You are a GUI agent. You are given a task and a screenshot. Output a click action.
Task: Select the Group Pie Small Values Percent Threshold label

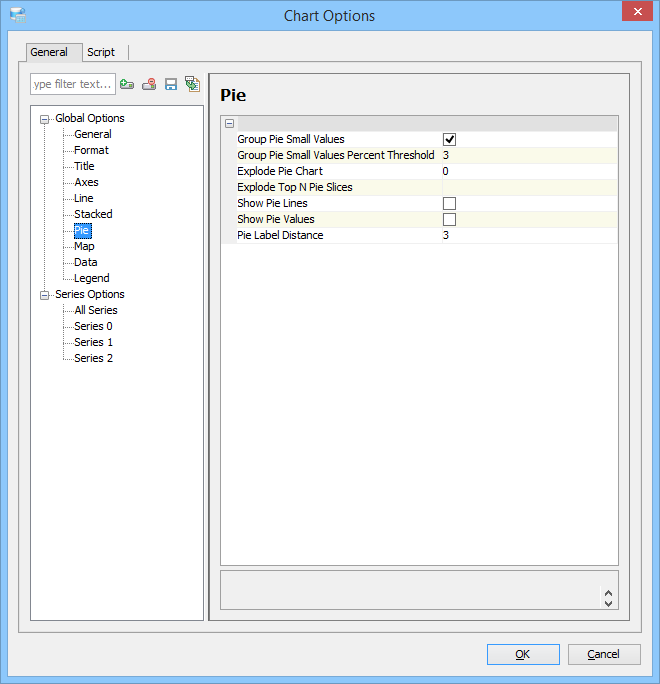[x=336, y=155]
